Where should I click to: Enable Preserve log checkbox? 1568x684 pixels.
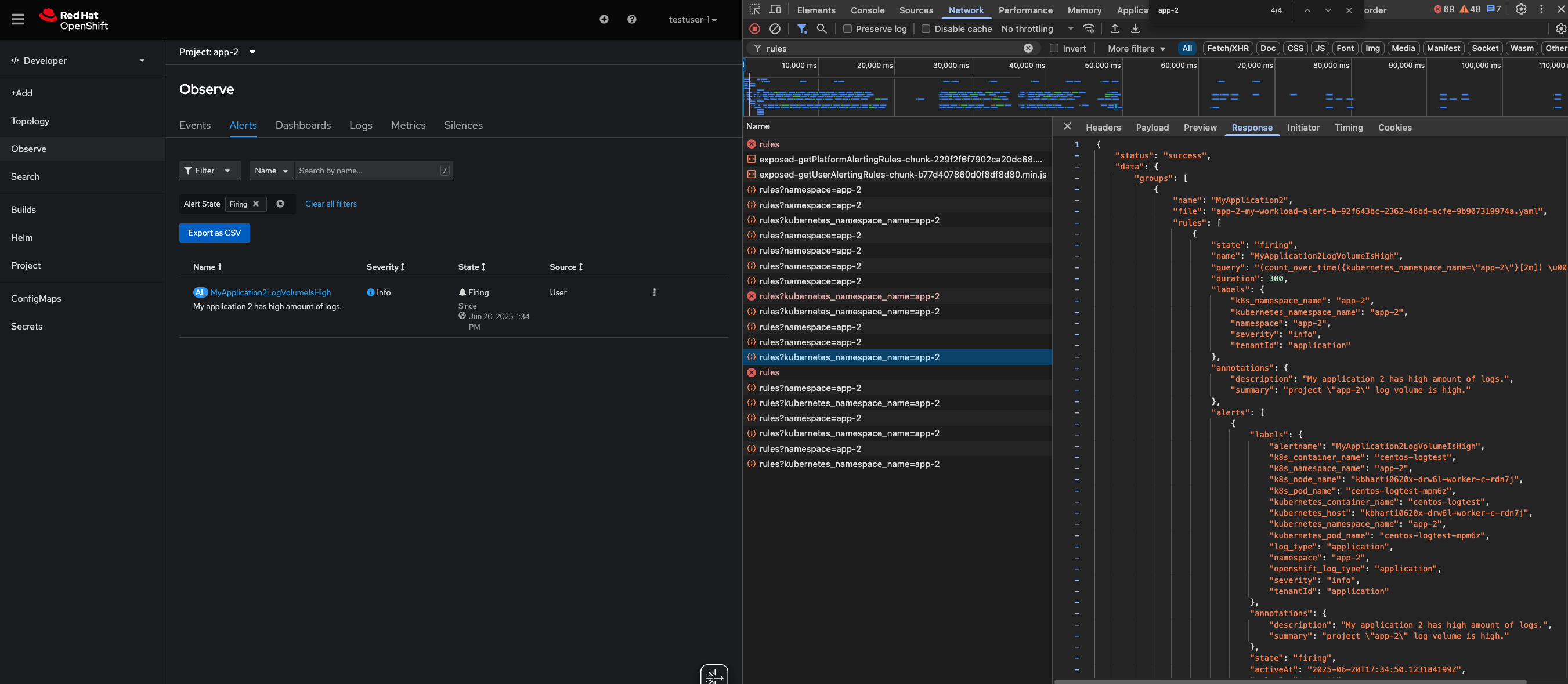tap(847, 28)
